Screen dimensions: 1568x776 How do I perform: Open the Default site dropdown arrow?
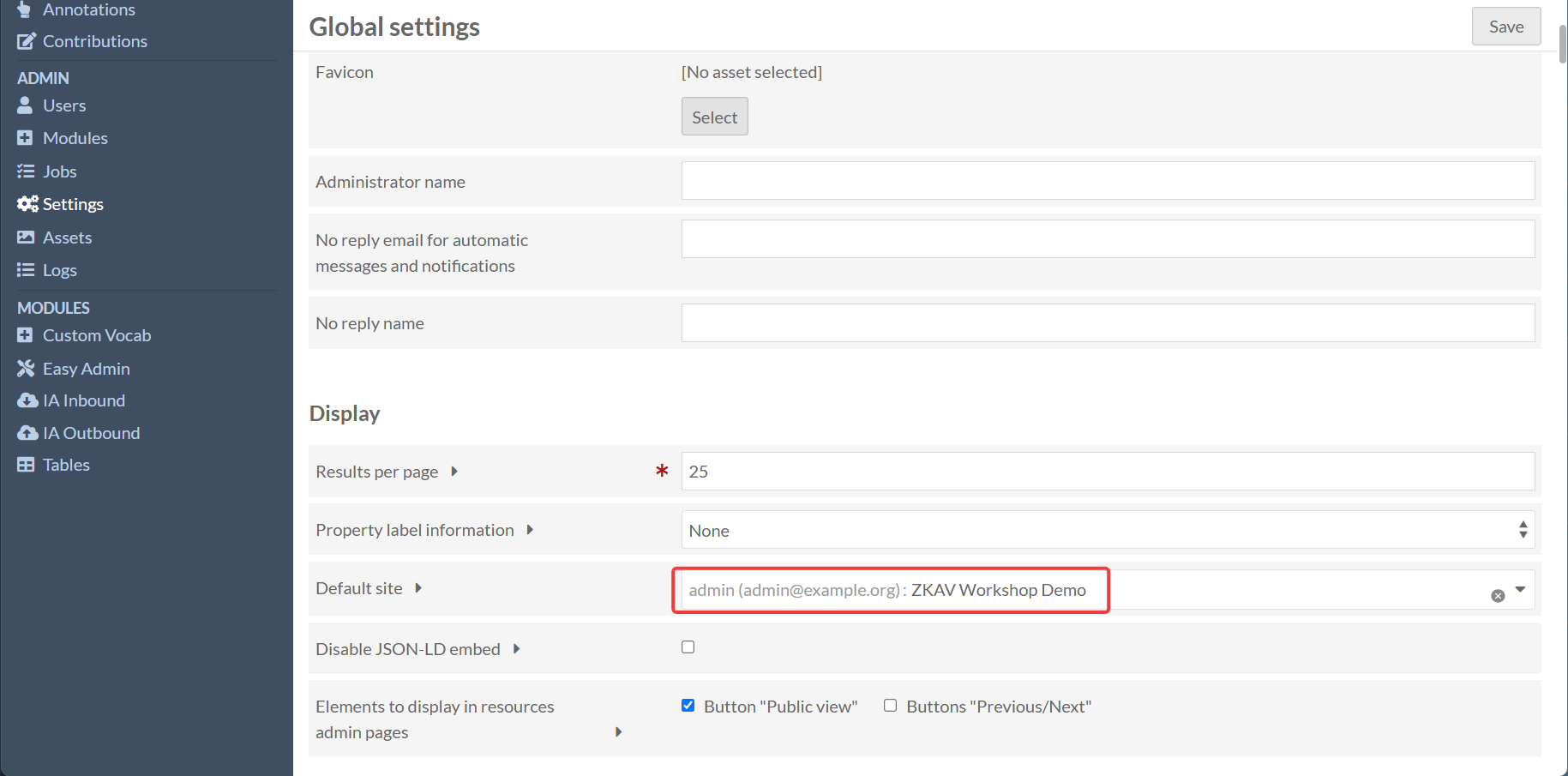click(1520, 590)
